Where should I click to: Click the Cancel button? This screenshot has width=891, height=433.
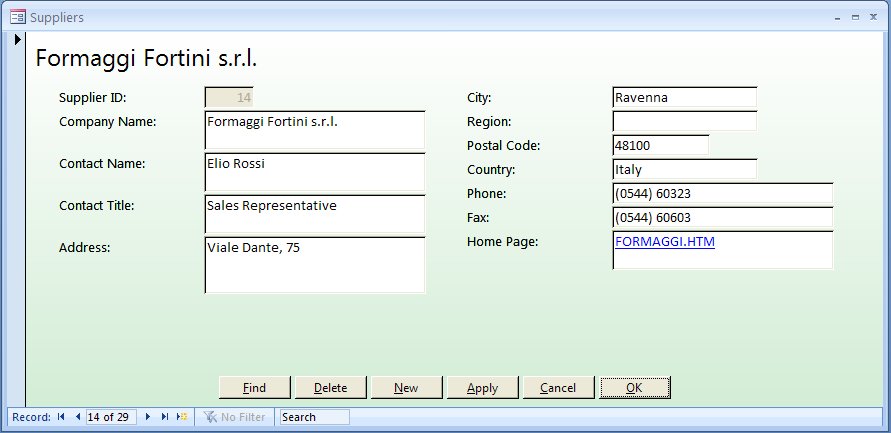click(x=558, y=388)
